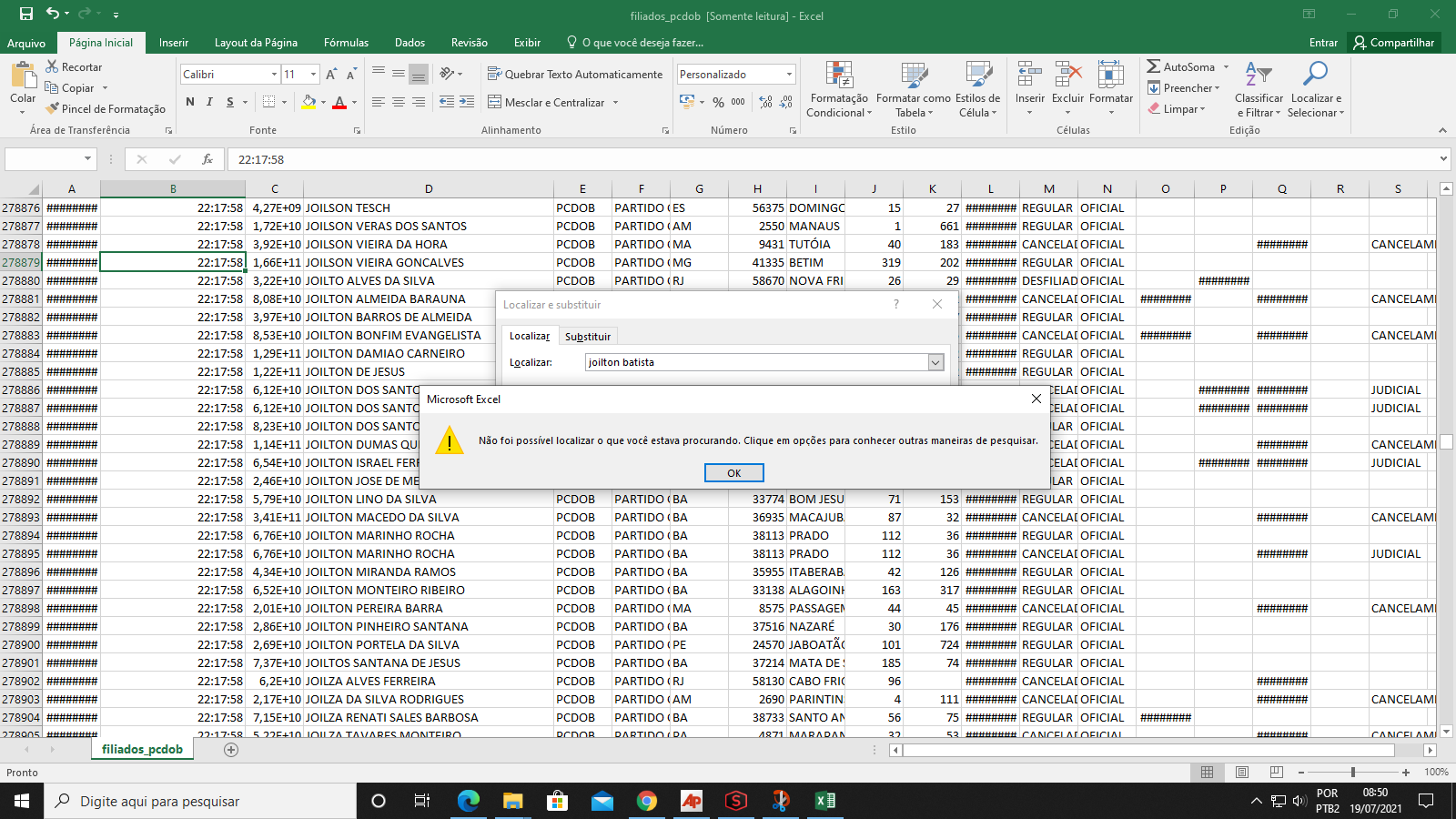Open Classificar e Filtrar
The width and height of the screenshot is (1456, 819).
[1259, 89]
